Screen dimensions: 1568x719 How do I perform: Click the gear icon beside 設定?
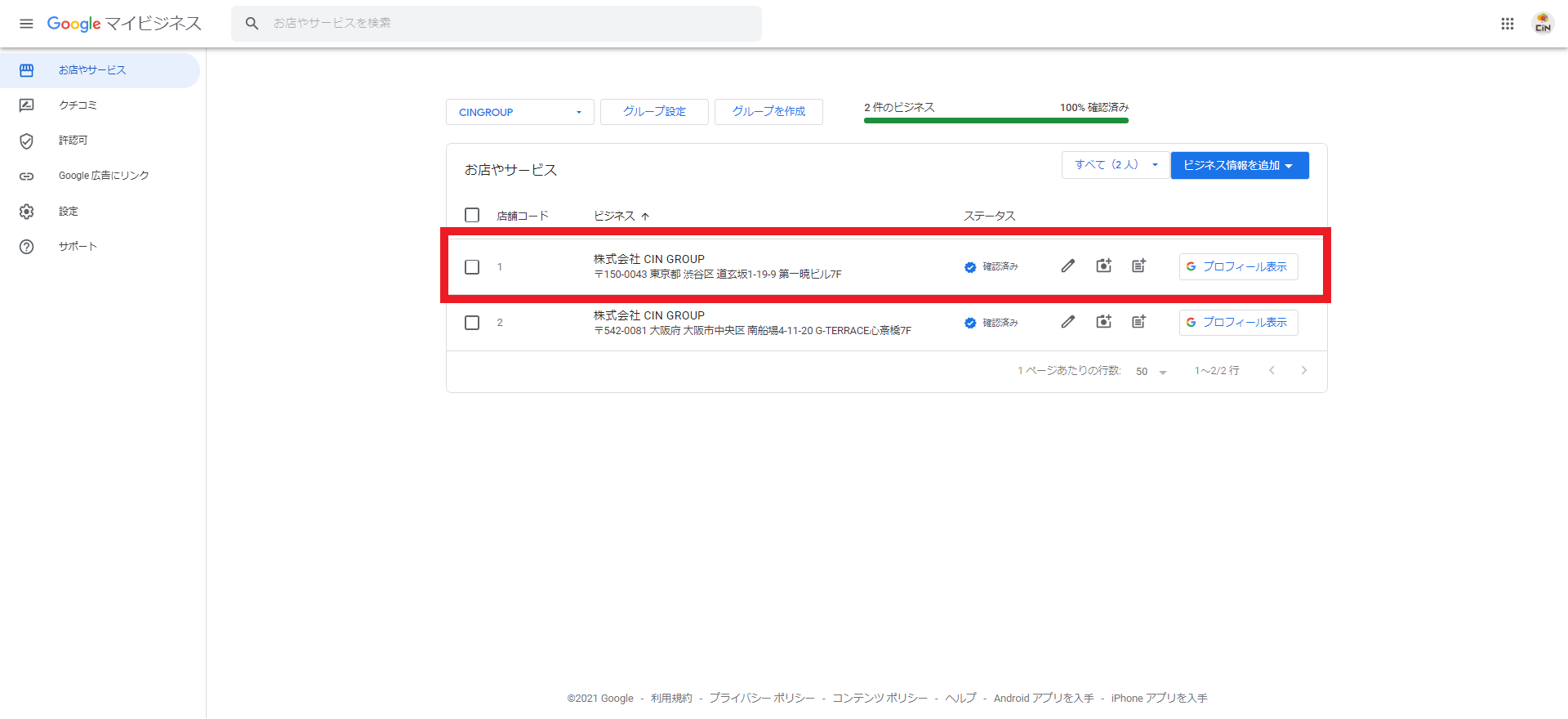click(26, 212)
